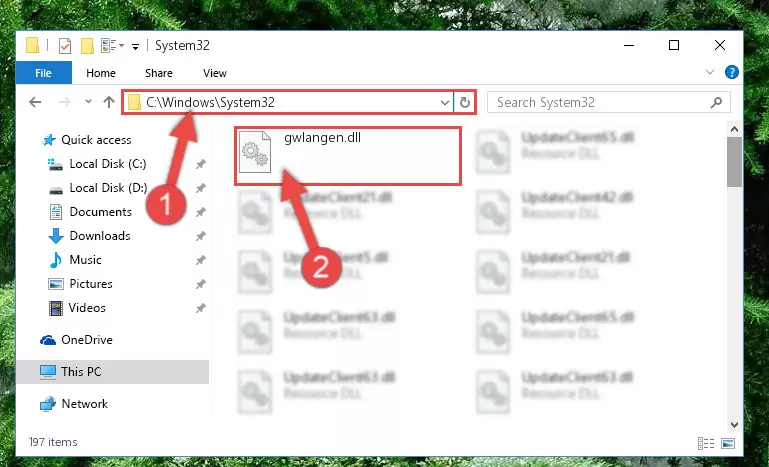
Task: Click the 197 items status text
Action: pyautogui.click(x=53, y=442)
